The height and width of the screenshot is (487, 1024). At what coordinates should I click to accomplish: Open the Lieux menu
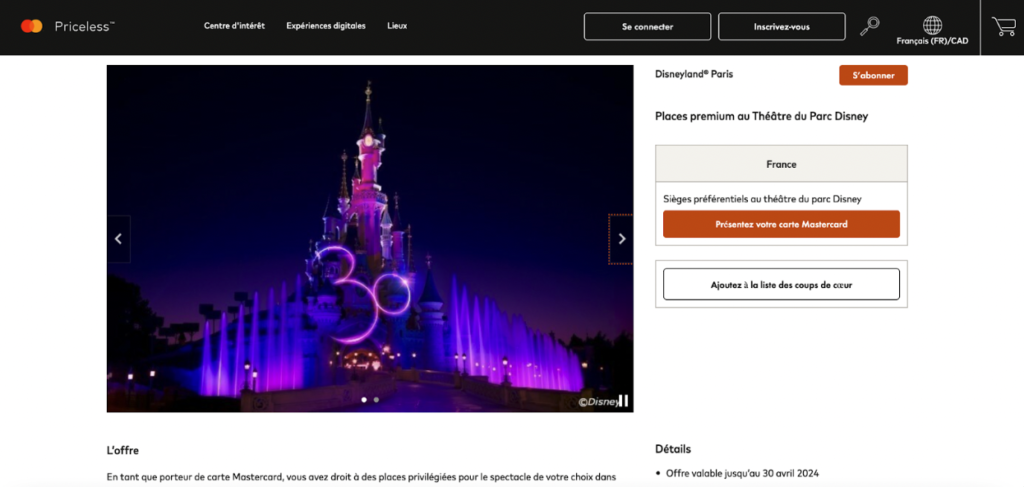click(x=397, y=26)
